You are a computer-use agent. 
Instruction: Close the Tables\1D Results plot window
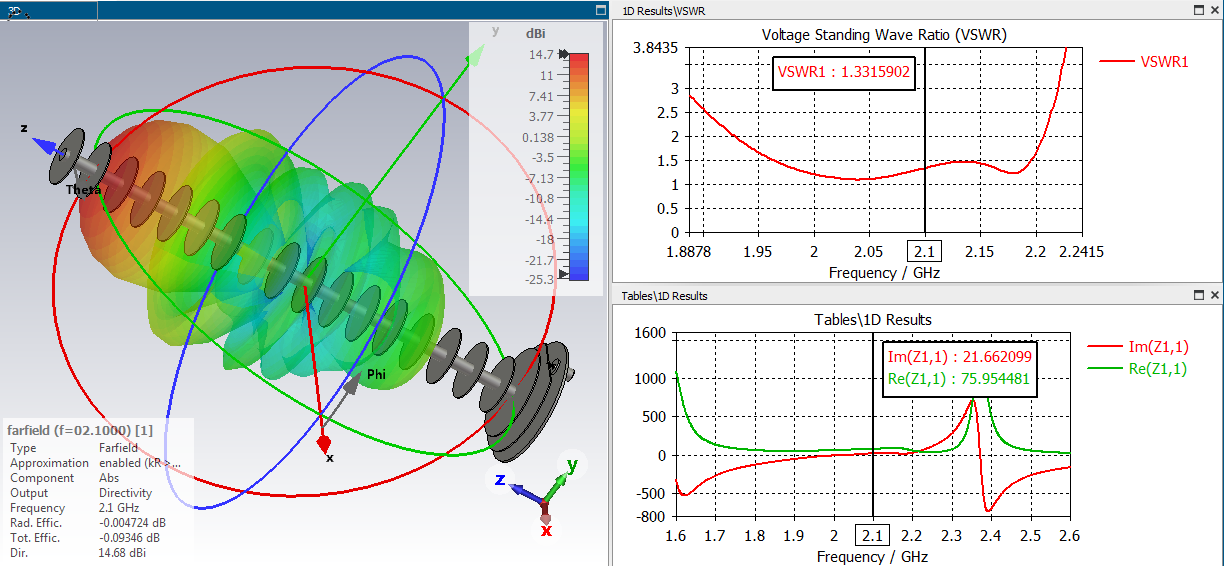click(x=1215, y=295)
